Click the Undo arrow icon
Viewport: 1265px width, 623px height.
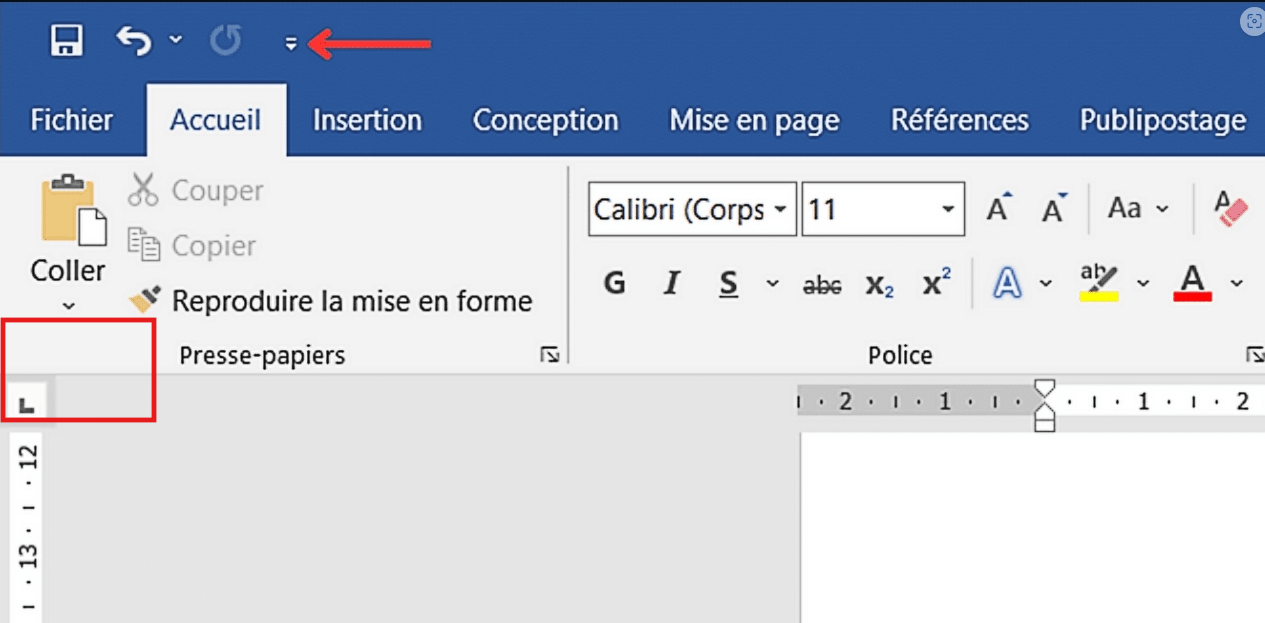tap(135, 42)
